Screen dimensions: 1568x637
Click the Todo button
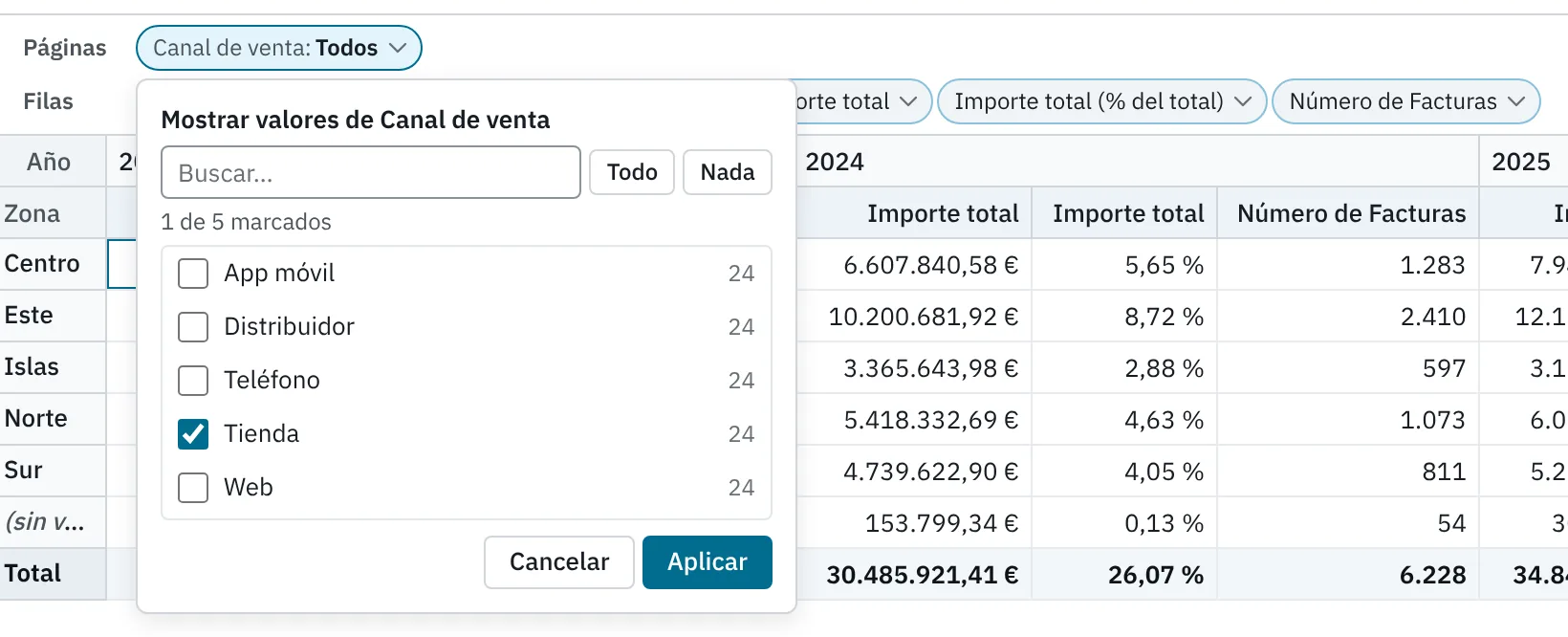pos(632,172)
